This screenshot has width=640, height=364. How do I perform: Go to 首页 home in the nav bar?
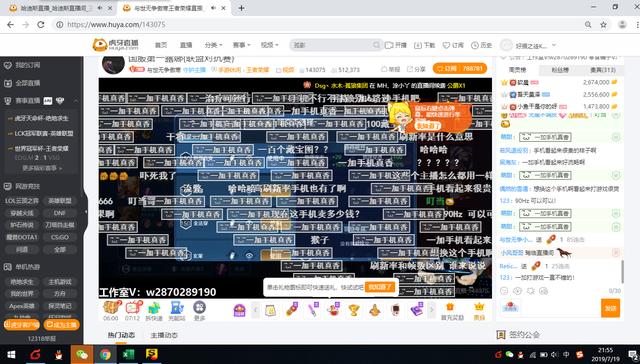point(161,45)
